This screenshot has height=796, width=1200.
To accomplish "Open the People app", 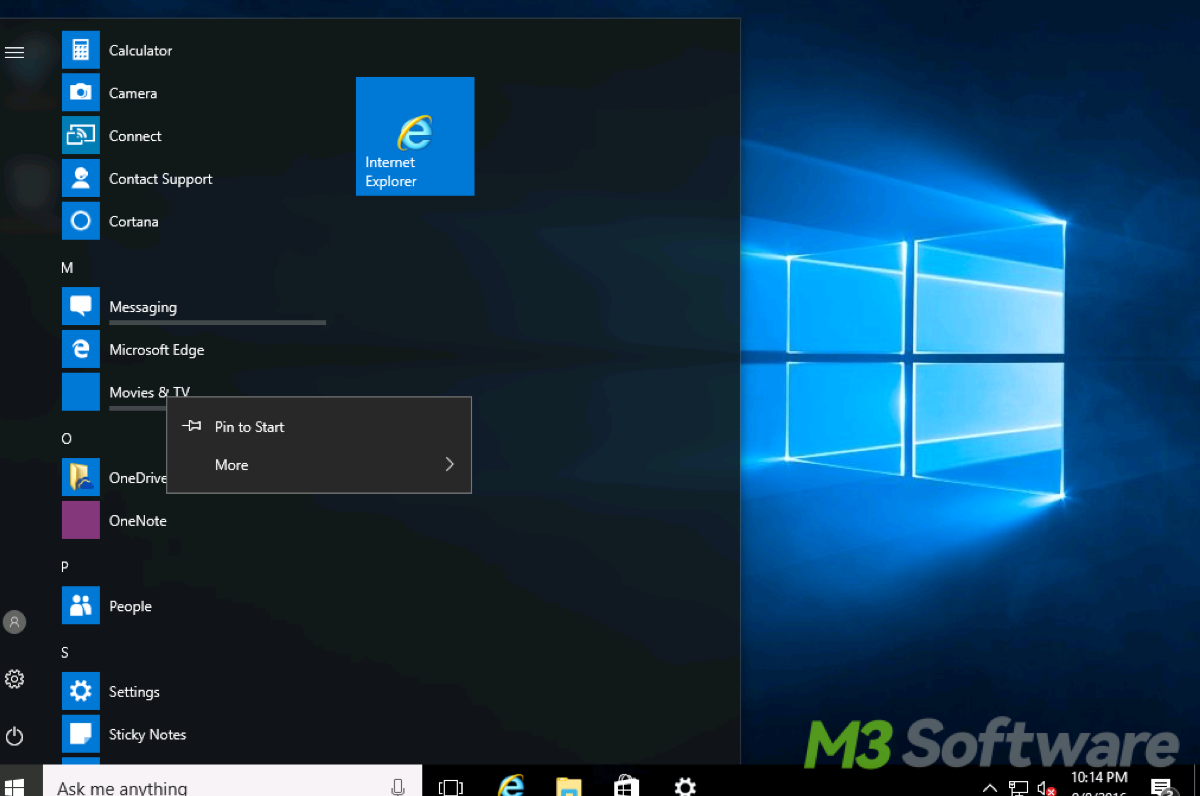I will (81, 606).
